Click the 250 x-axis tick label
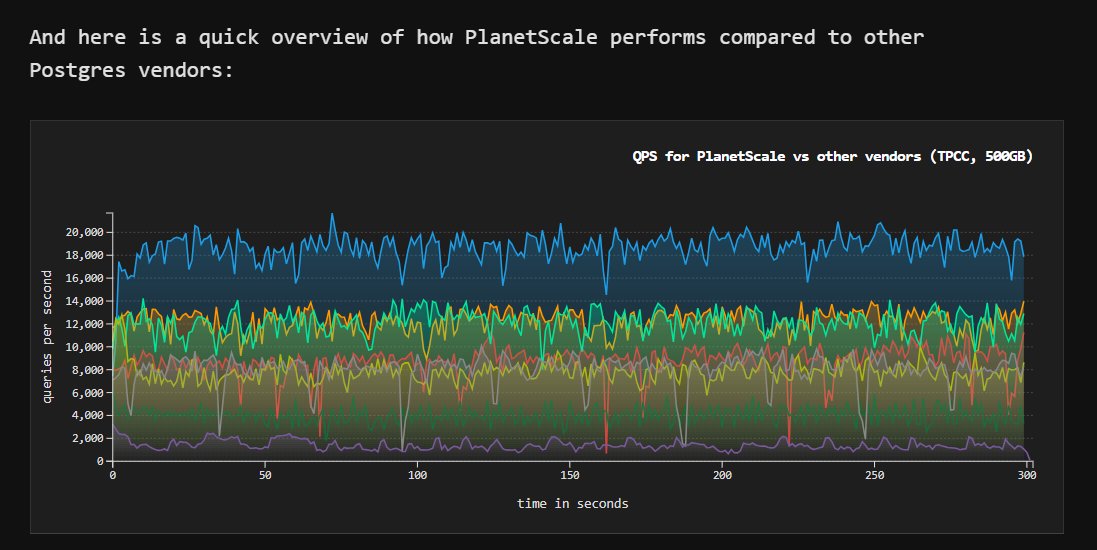 tap(875, 475)
